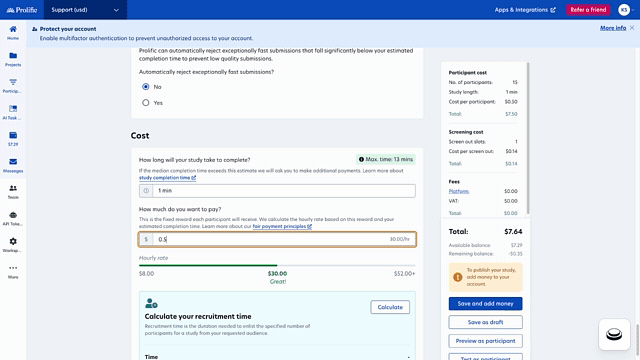Image resolution: width=640 pixels, height=360 pixels.
Task: Open the Workspace settings gear icon
Action: pyautogui.click(x=13, y=242)
